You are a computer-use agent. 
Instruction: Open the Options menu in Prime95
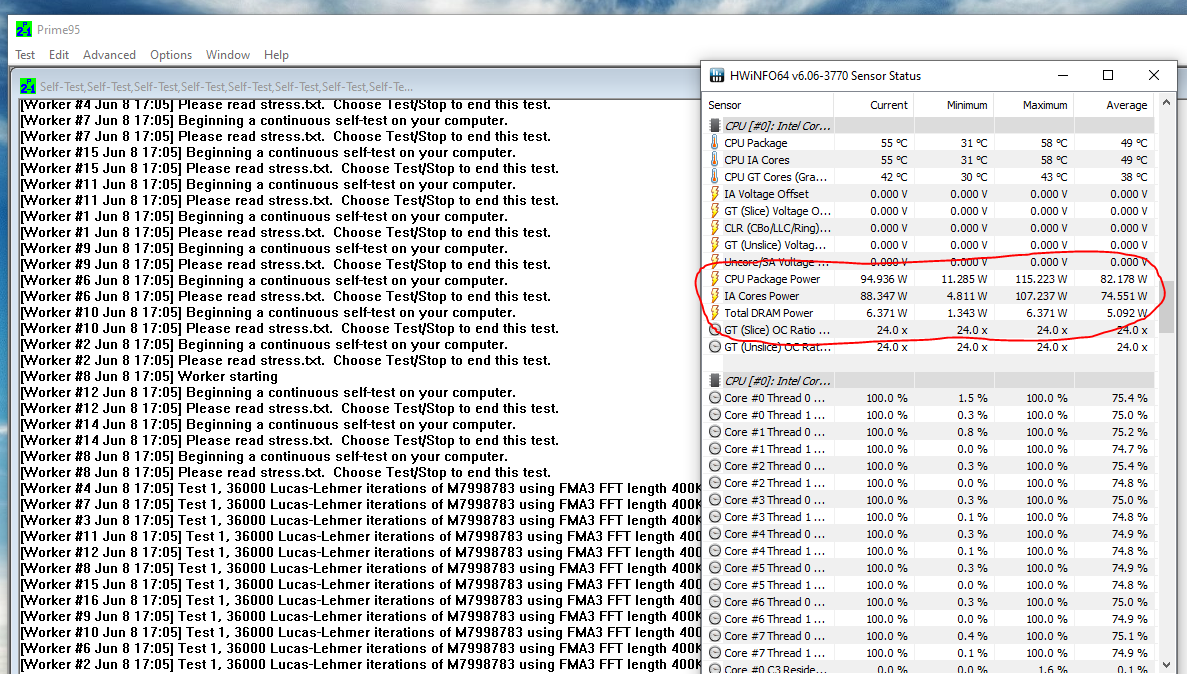click(171, 55)
